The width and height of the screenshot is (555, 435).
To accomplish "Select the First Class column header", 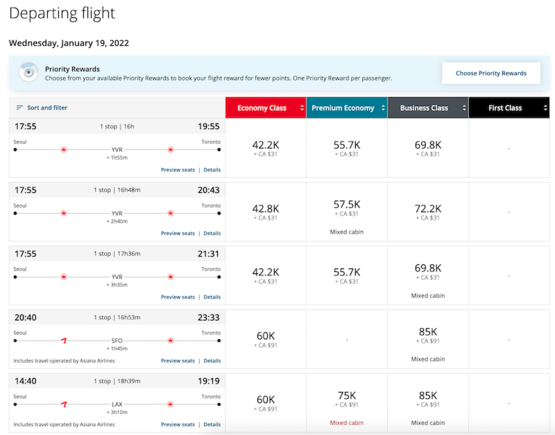I will 509,108.
